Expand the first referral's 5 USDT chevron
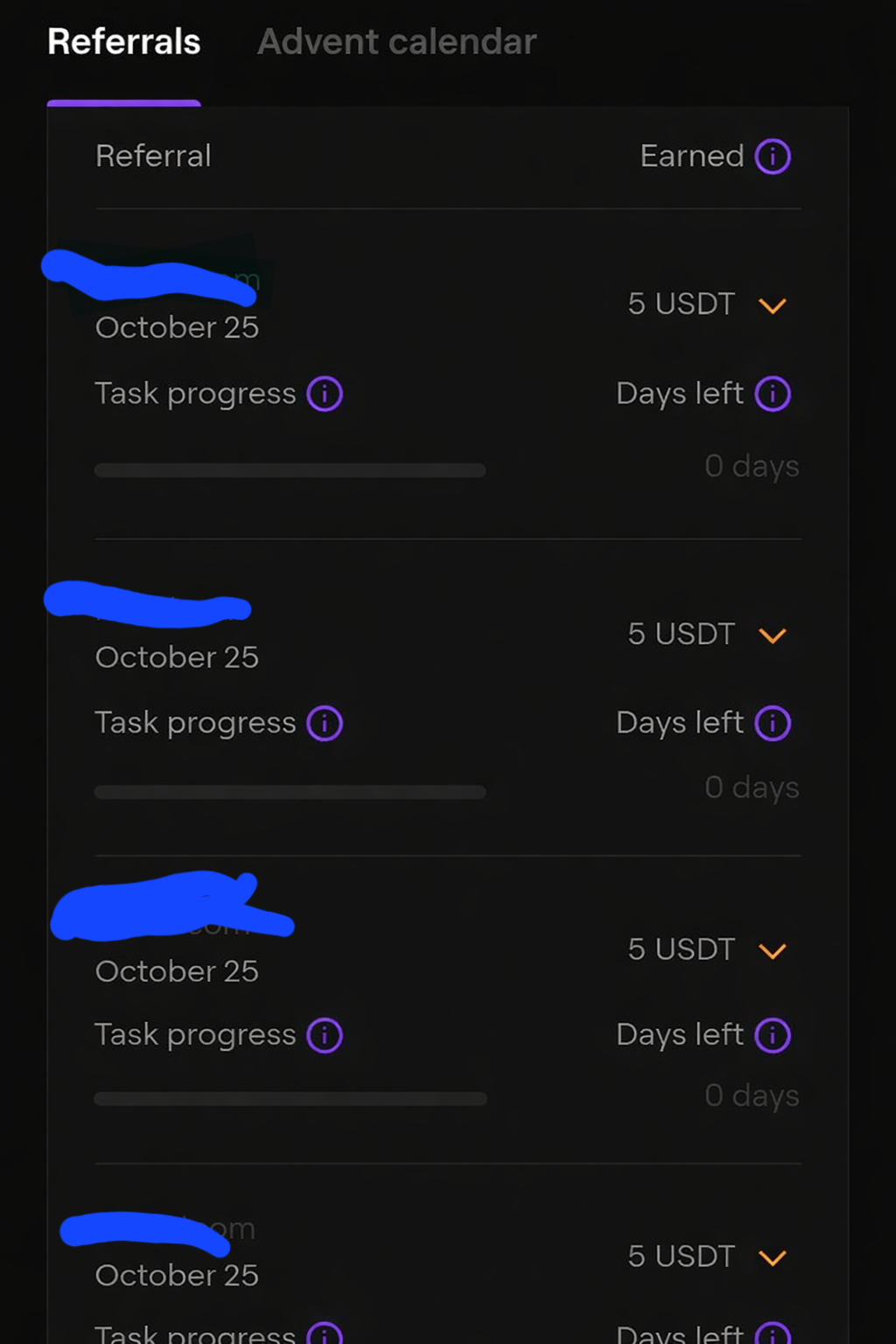 pos(772,305)
